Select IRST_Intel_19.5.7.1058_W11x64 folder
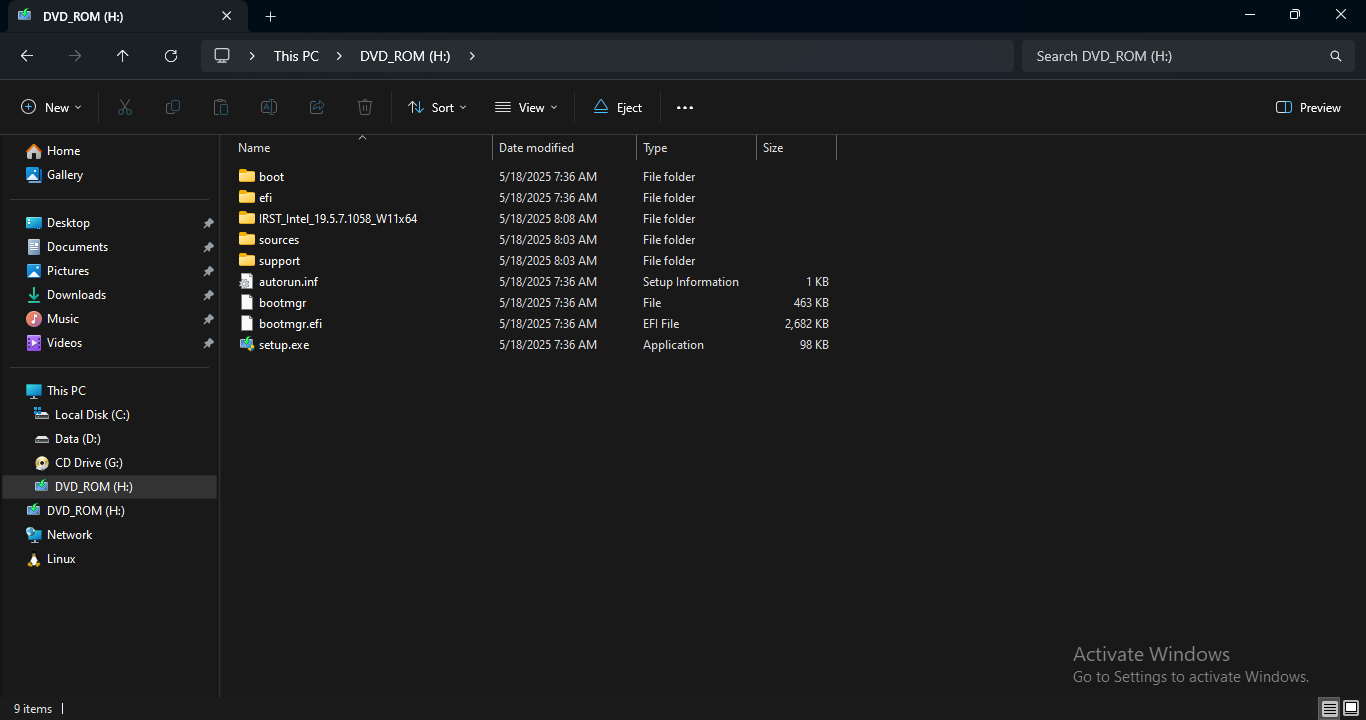This screenshot has width=1366, height=720. coord(338,218)
